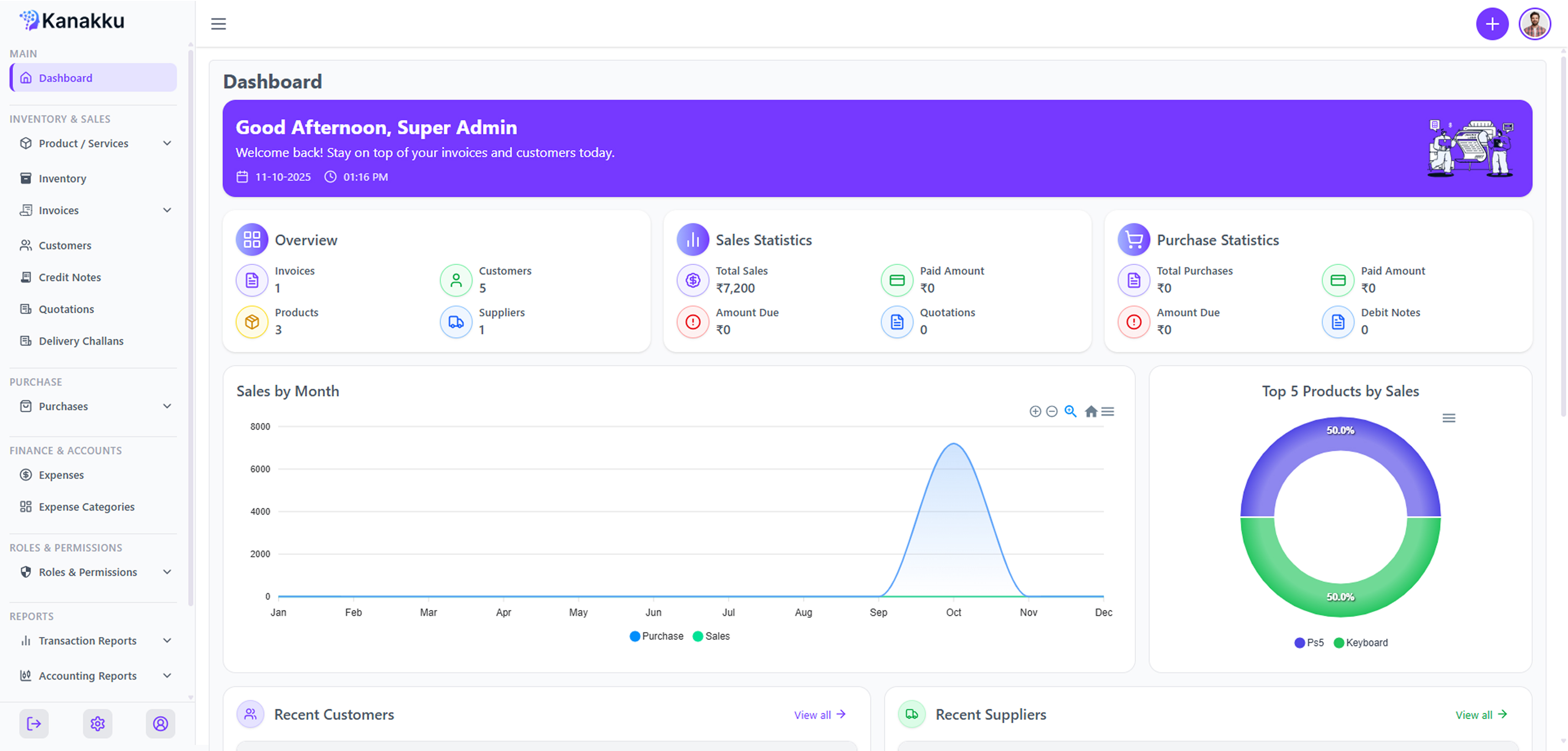The height and width of the screenshot is (751, 1568).
Task: Toggle Purchase series in chart legend
Action: pos(656,636)
